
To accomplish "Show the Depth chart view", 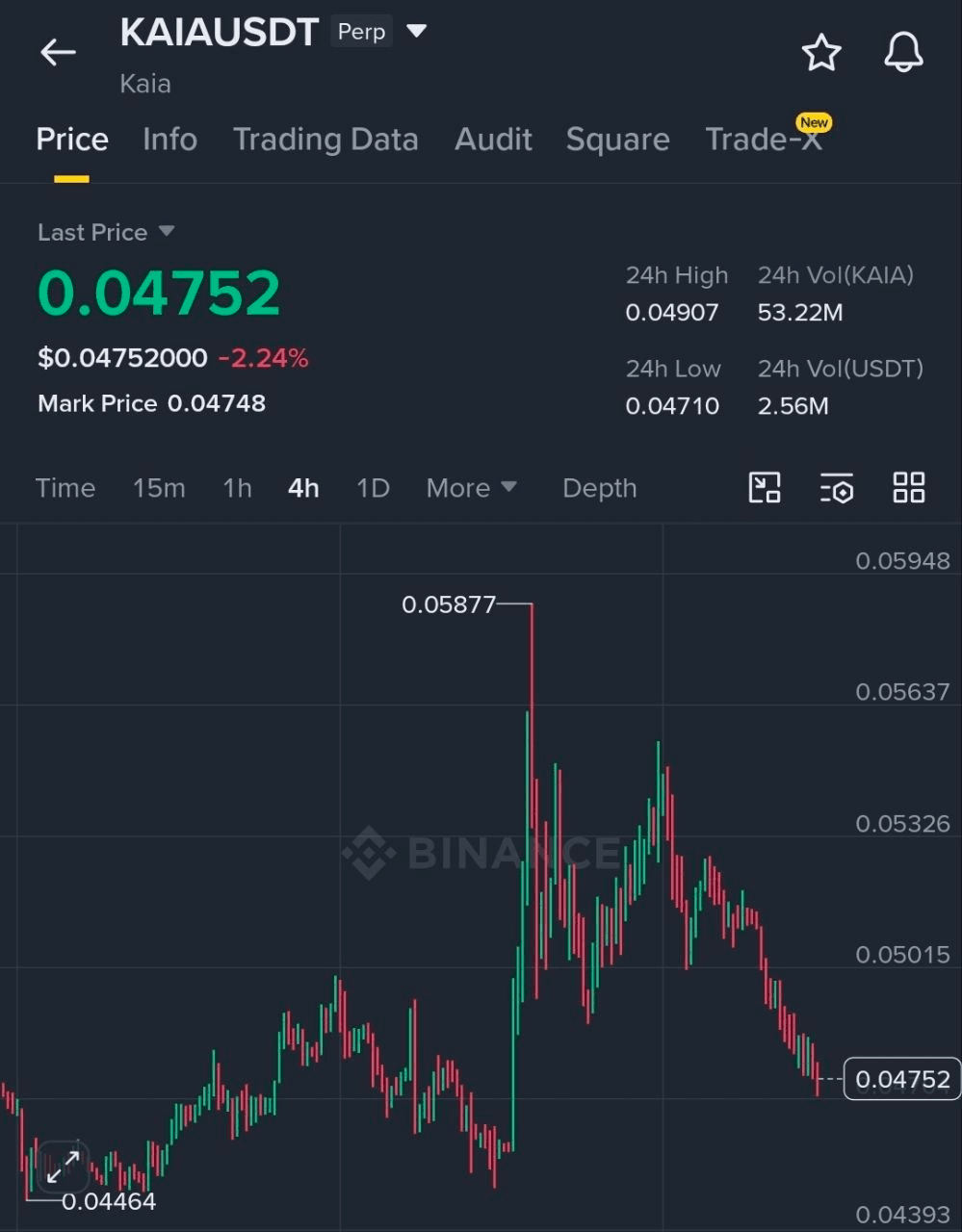I will click(599, 488).
